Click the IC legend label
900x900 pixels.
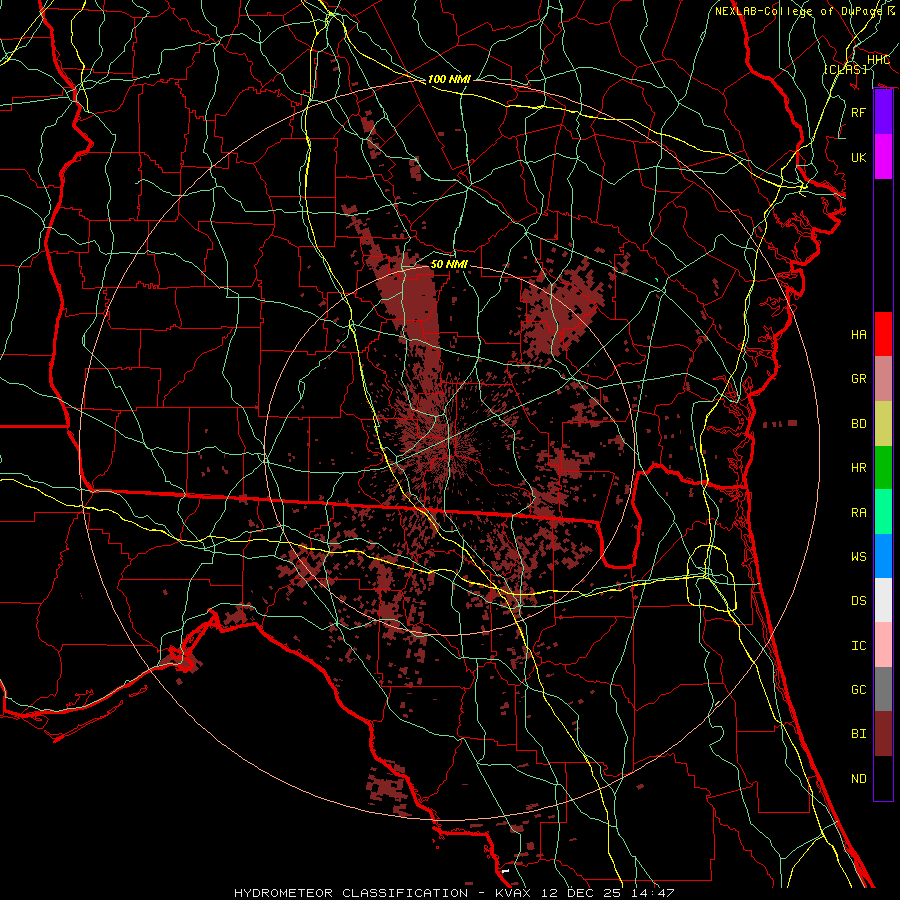point(858,646)
